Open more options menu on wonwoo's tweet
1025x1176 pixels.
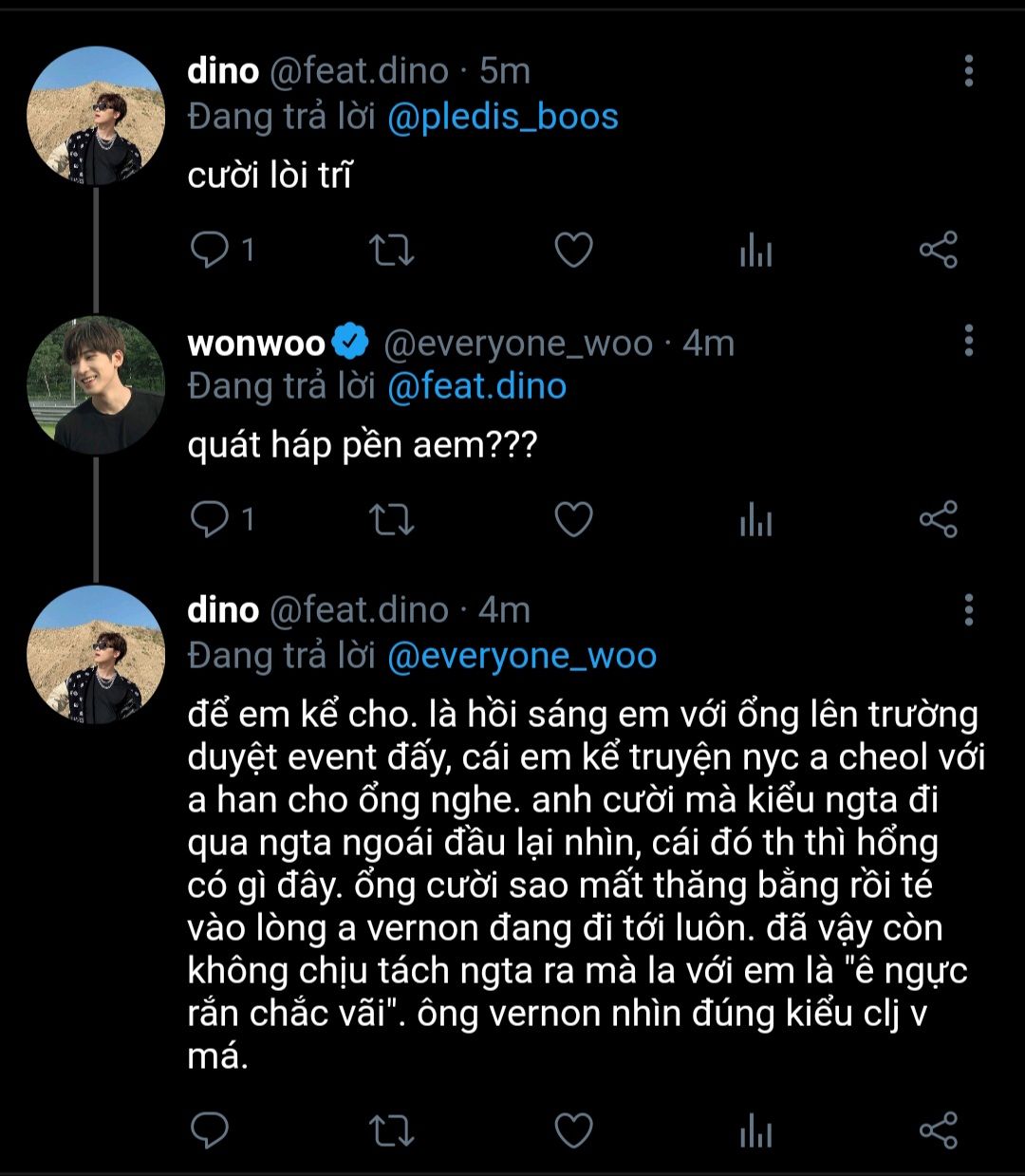(968, 341)
